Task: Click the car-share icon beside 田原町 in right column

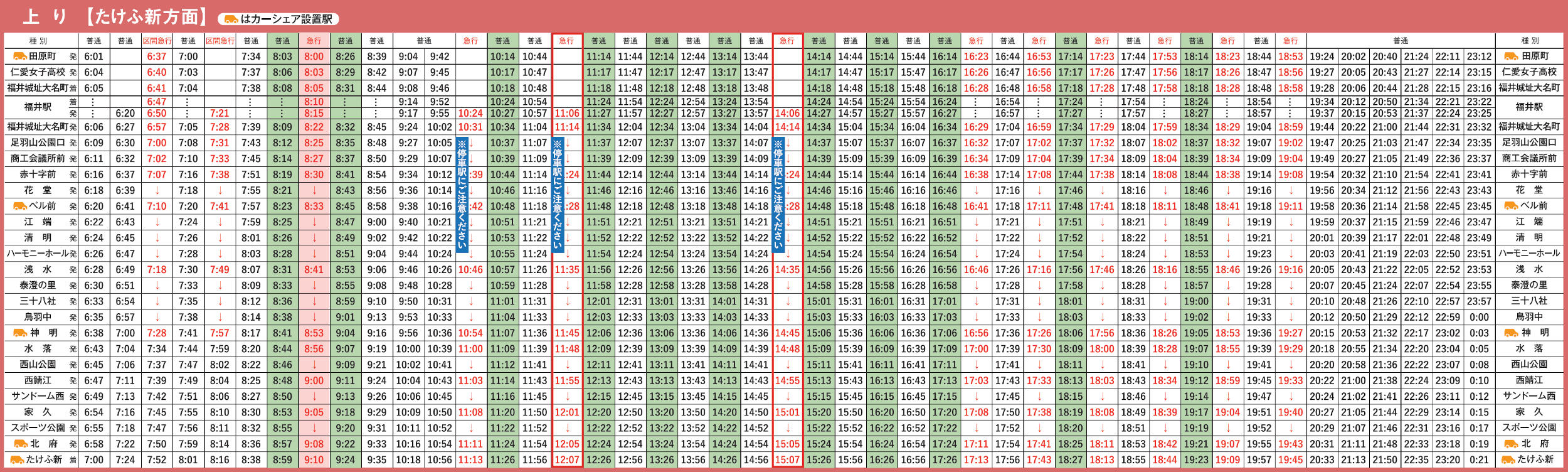Action: click(x=1511, y=56)
